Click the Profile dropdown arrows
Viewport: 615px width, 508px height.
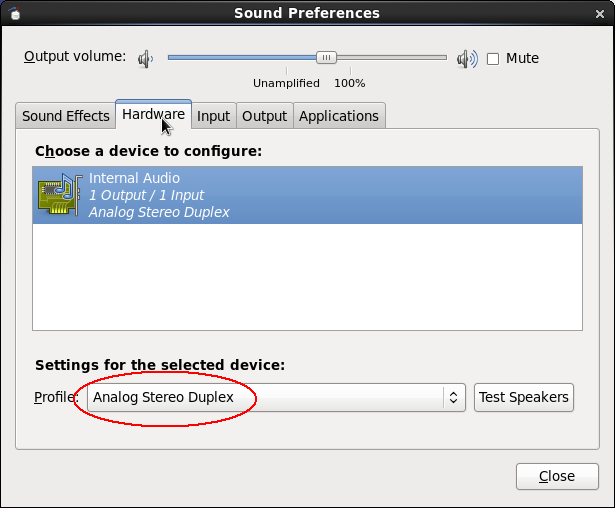(x=453, y=397)
